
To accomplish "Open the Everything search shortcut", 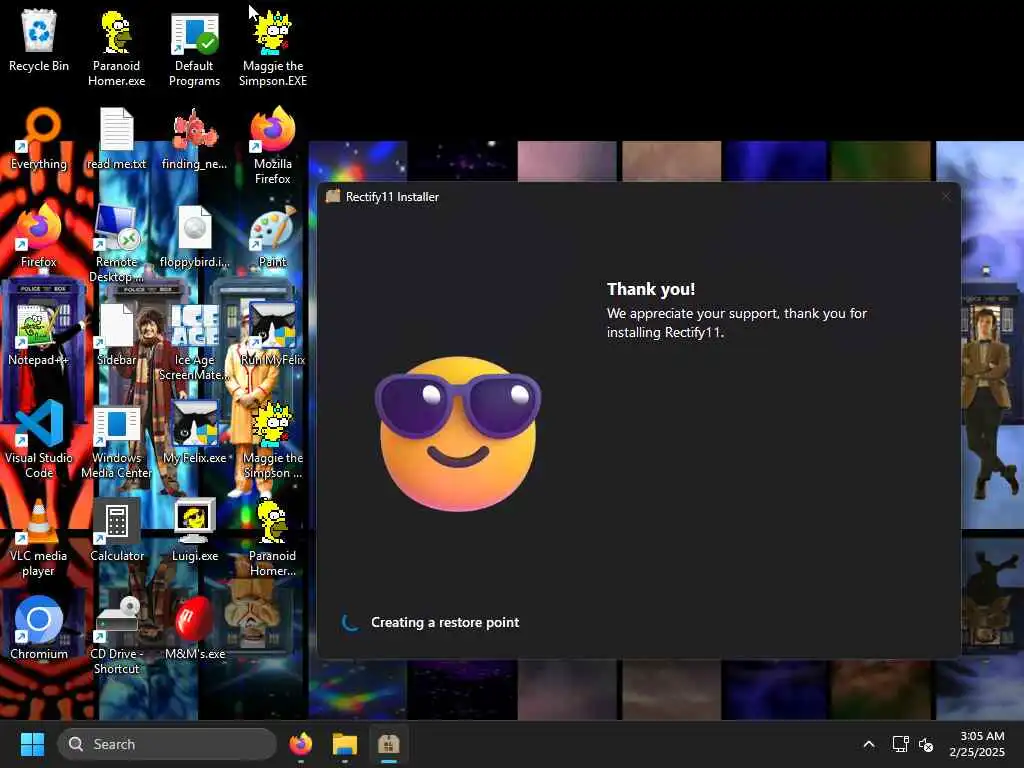I will [39, 139].
